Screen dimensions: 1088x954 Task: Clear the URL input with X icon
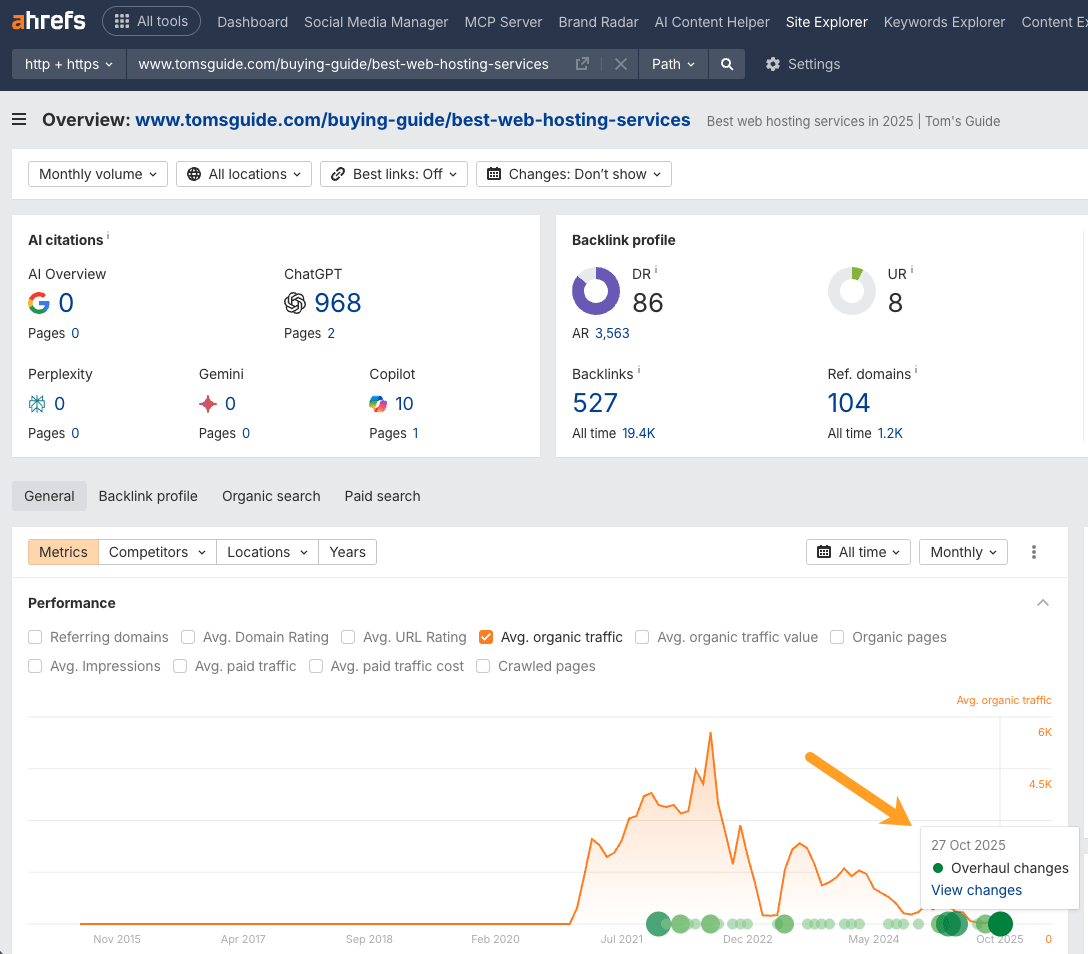click(620, 64)
